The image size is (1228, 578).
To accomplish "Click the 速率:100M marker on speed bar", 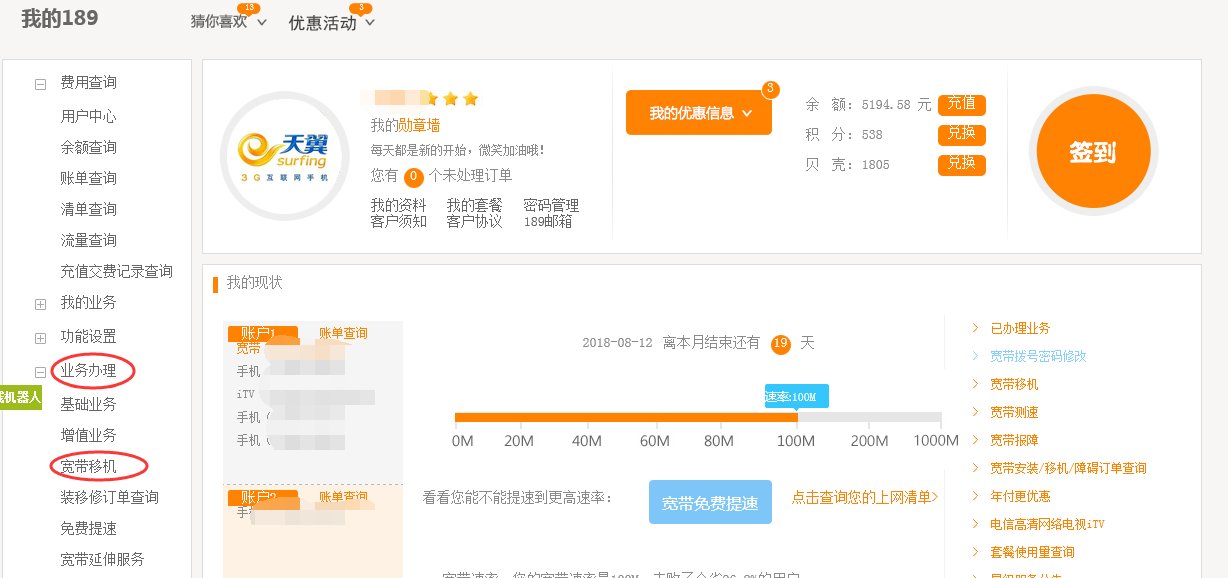I will pos(796,397).
